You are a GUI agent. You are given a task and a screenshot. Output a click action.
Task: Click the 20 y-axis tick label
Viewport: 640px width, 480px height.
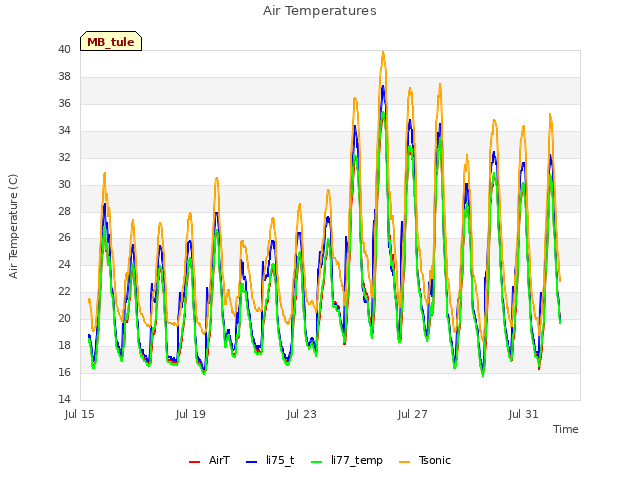point(64,318)
